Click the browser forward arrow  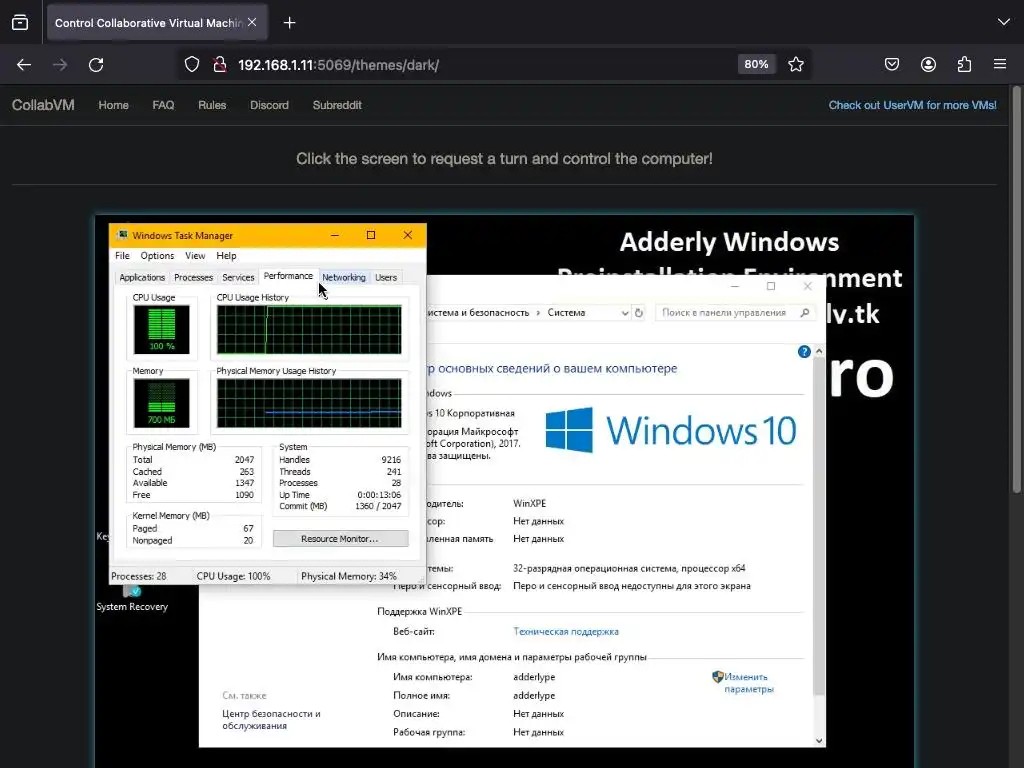click(60, 65)
